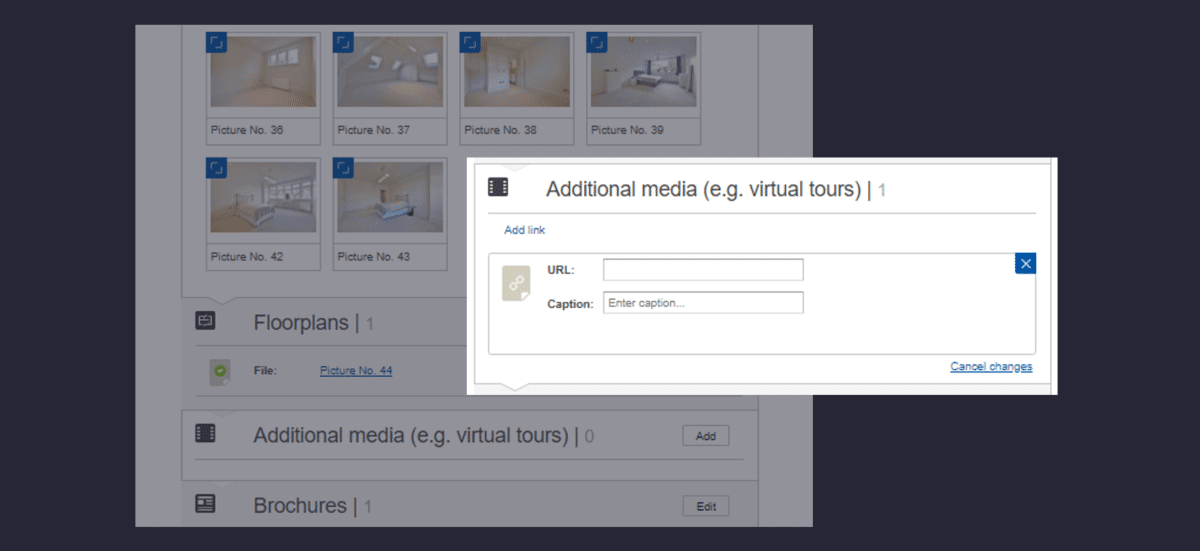Click Picture No. 43 caption label

point(374,257)
